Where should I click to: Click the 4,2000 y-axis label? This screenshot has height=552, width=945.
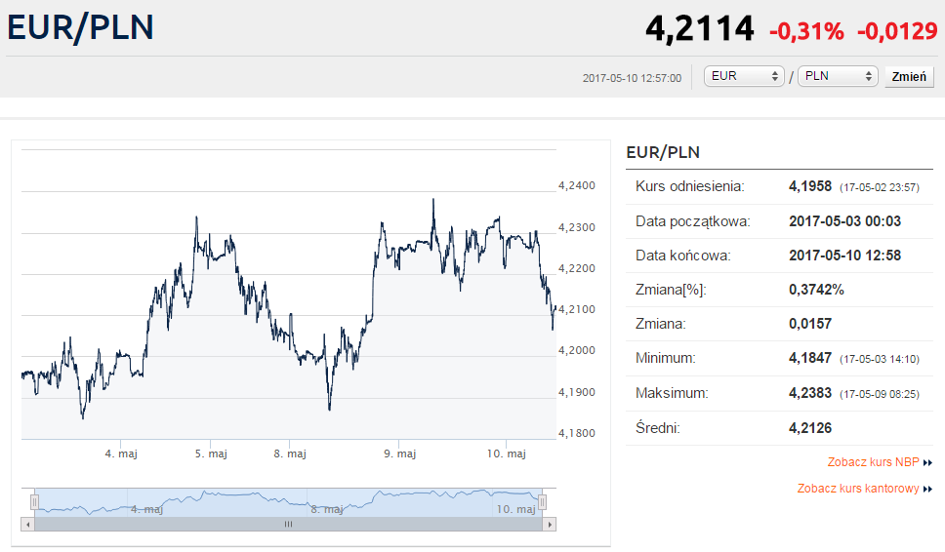pos(577,350)
